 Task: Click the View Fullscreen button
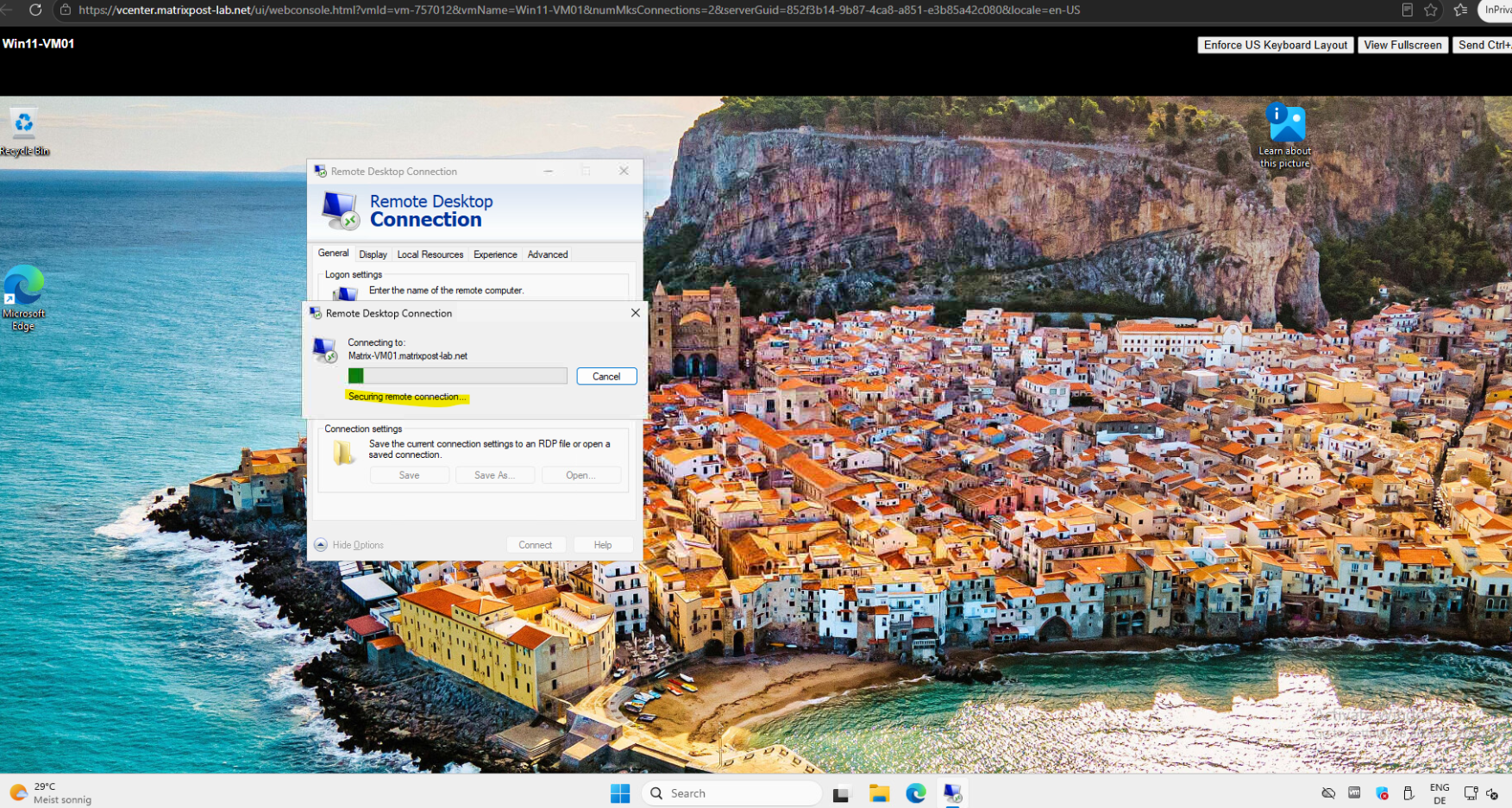1402,45
